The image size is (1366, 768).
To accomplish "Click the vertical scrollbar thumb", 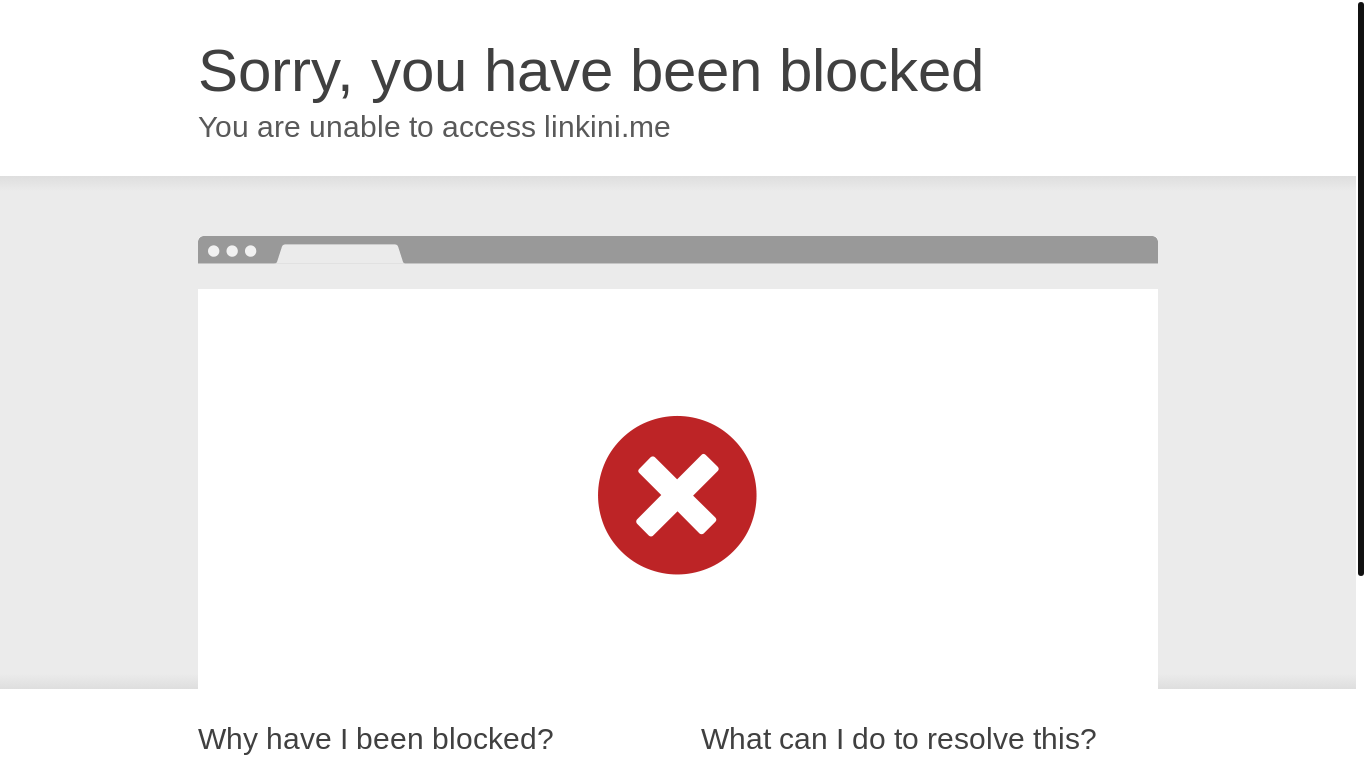I will tap(1360, 288).
